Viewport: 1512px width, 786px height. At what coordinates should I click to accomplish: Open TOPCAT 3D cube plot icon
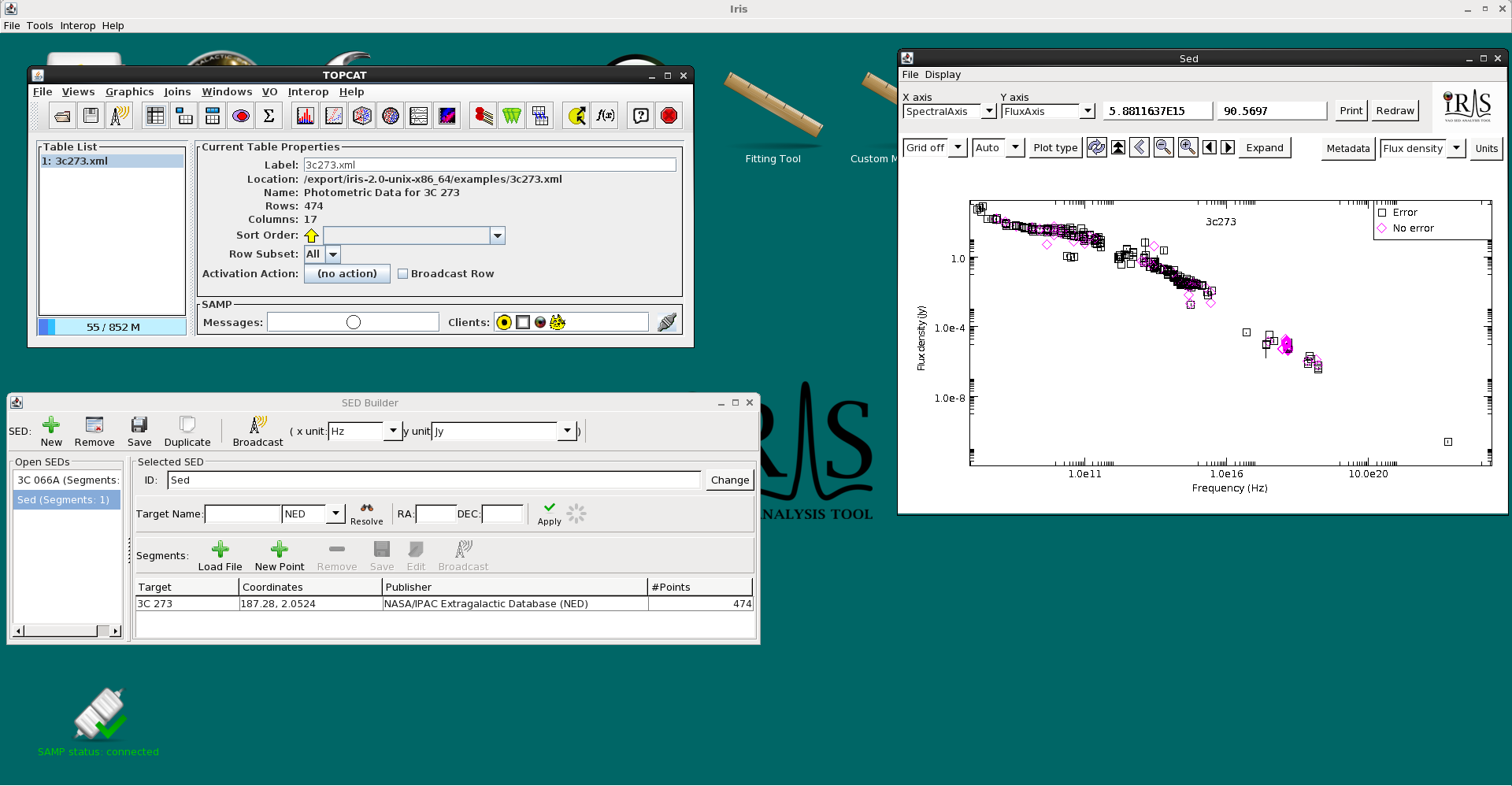click(361, 116)
